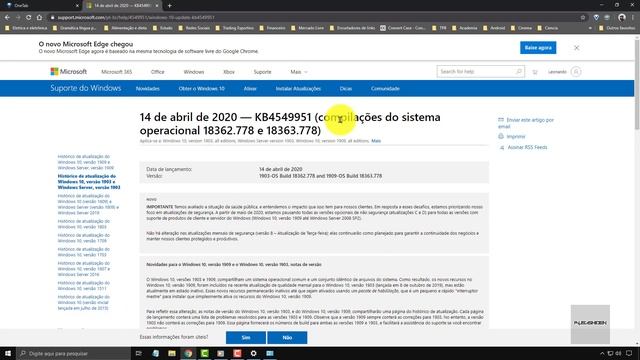Viewport: 640px width, 360px height.
Task: Open the version 1703 update history link
Action: (x=84, y=252)
